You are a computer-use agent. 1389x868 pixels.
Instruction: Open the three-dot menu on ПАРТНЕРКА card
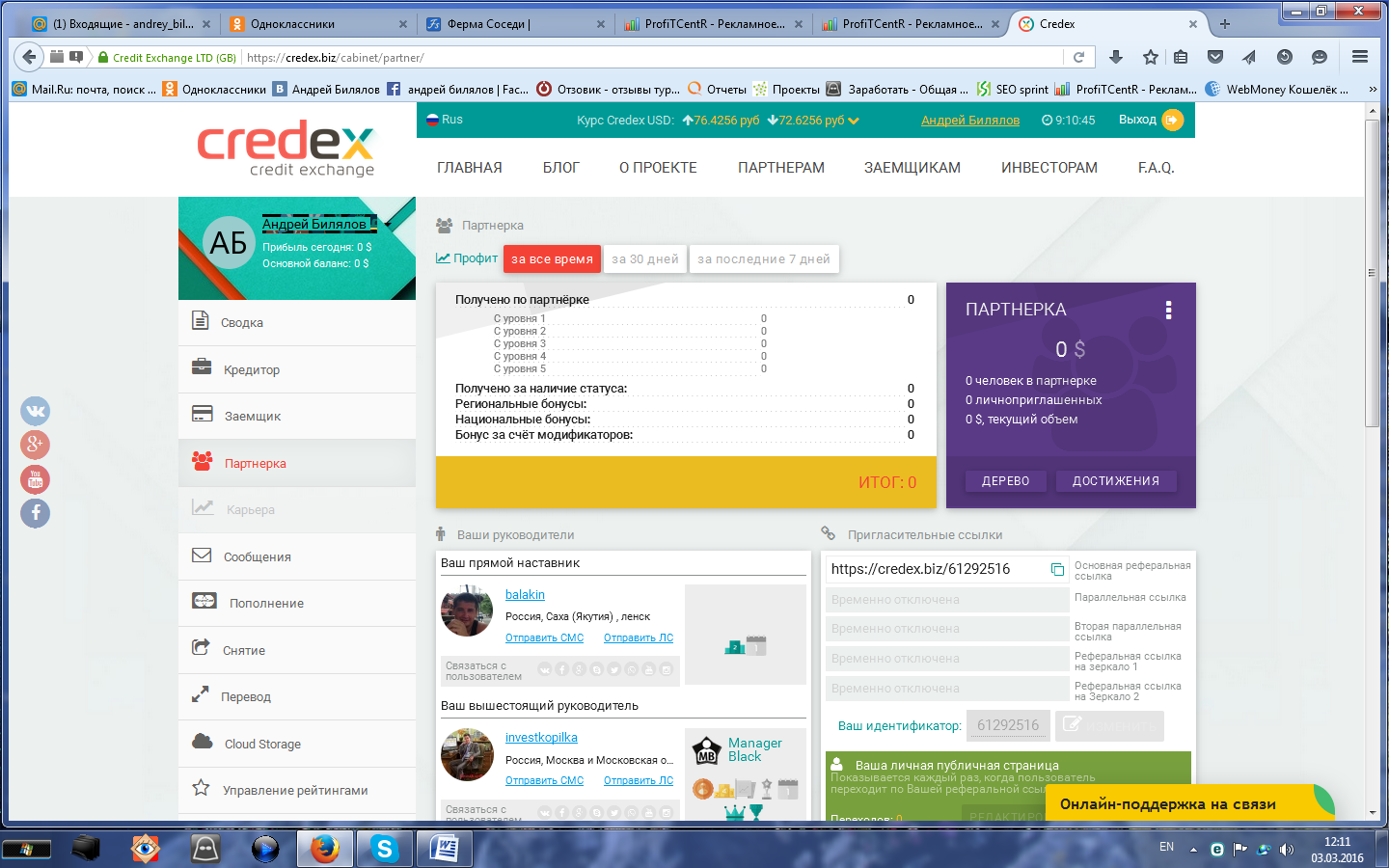1168,310
